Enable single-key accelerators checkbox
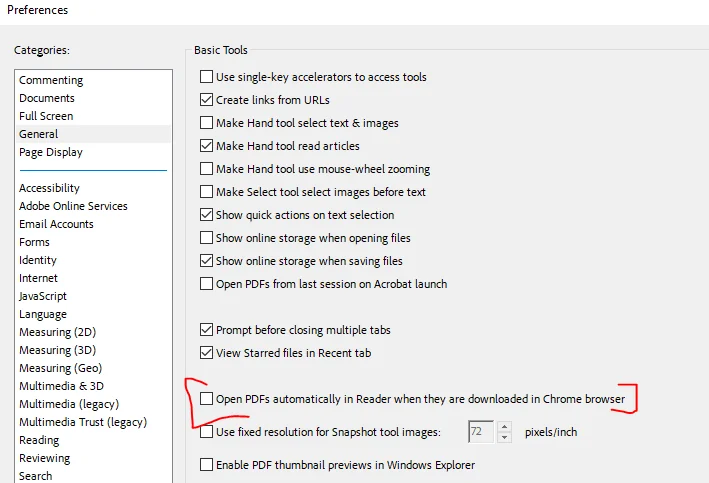 (207, 77)
